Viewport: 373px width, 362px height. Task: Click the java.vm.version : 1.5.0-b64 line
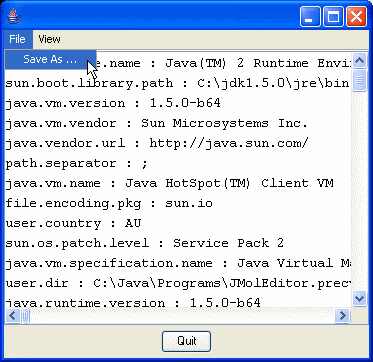[x=113, y=103]
